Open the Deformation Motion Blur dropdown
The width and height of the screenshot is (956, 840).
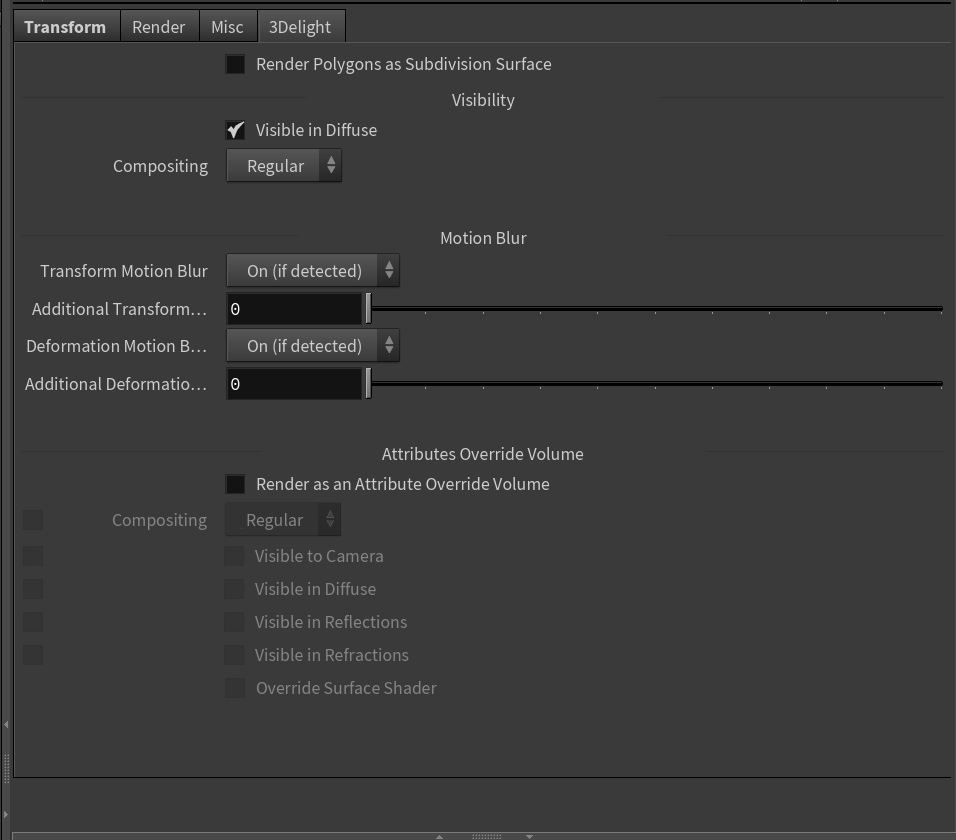[x=313, y=345]
